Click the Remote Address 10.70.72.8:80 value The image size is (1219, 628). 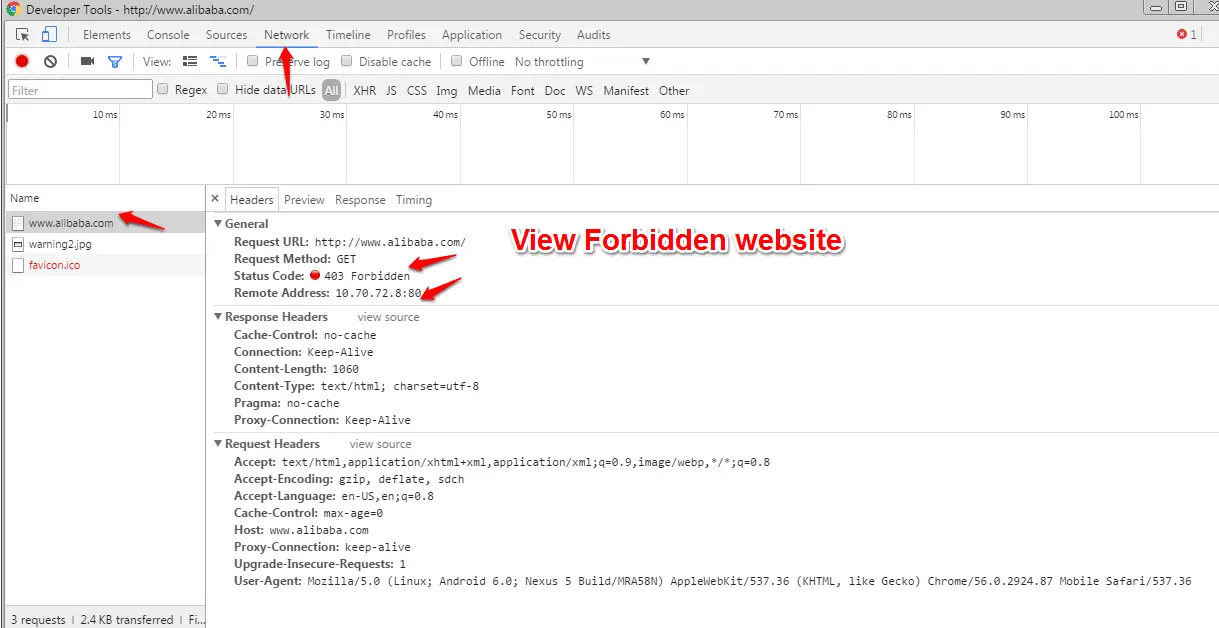379,293
